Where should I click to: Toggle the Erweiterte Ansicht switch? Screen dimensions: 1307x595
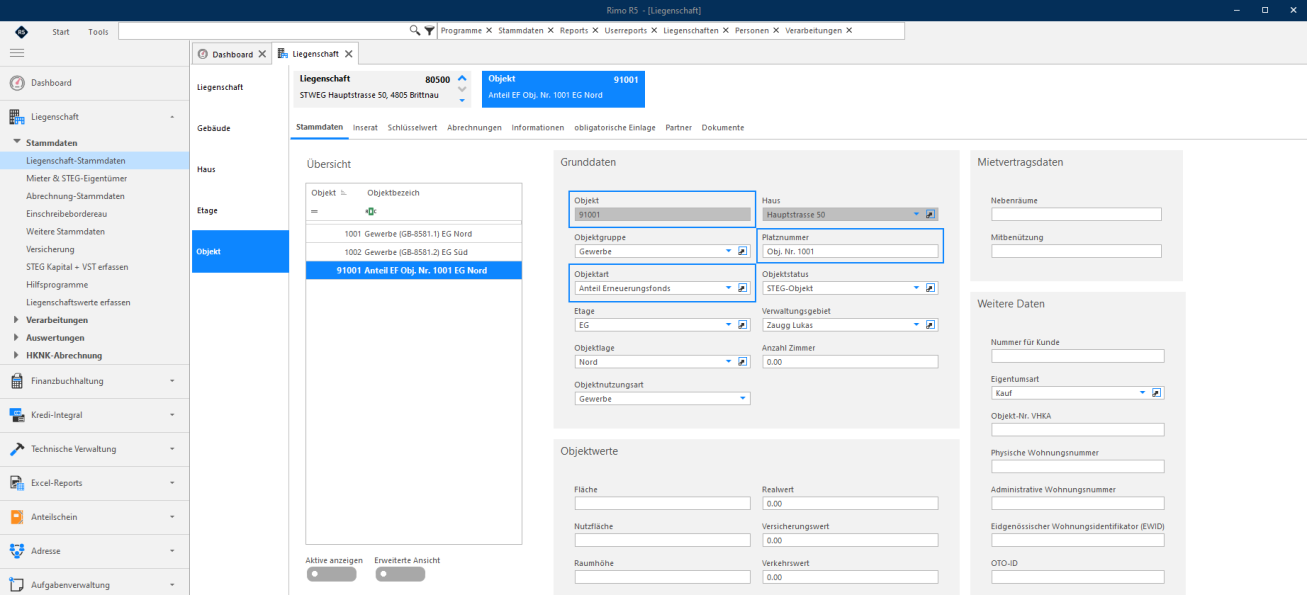399,574
